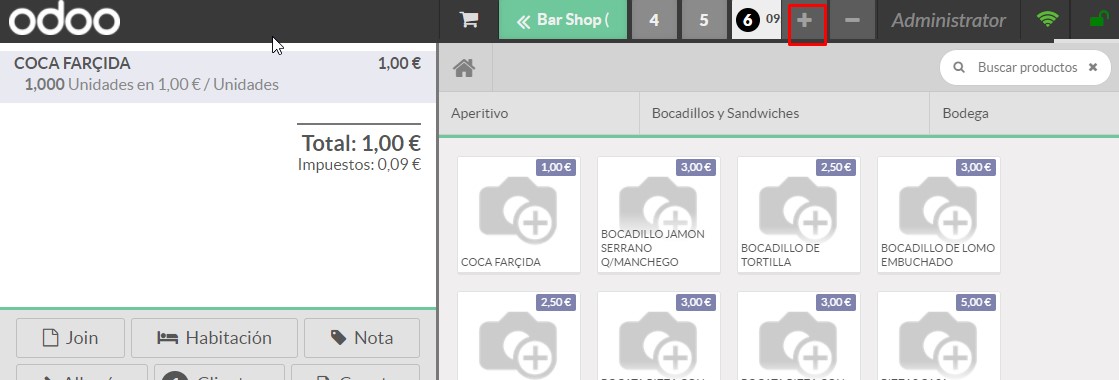The width and height of the screenshot is (1119, 380).
Task: Remove current order with minus icon
Action: click(852, 20)
